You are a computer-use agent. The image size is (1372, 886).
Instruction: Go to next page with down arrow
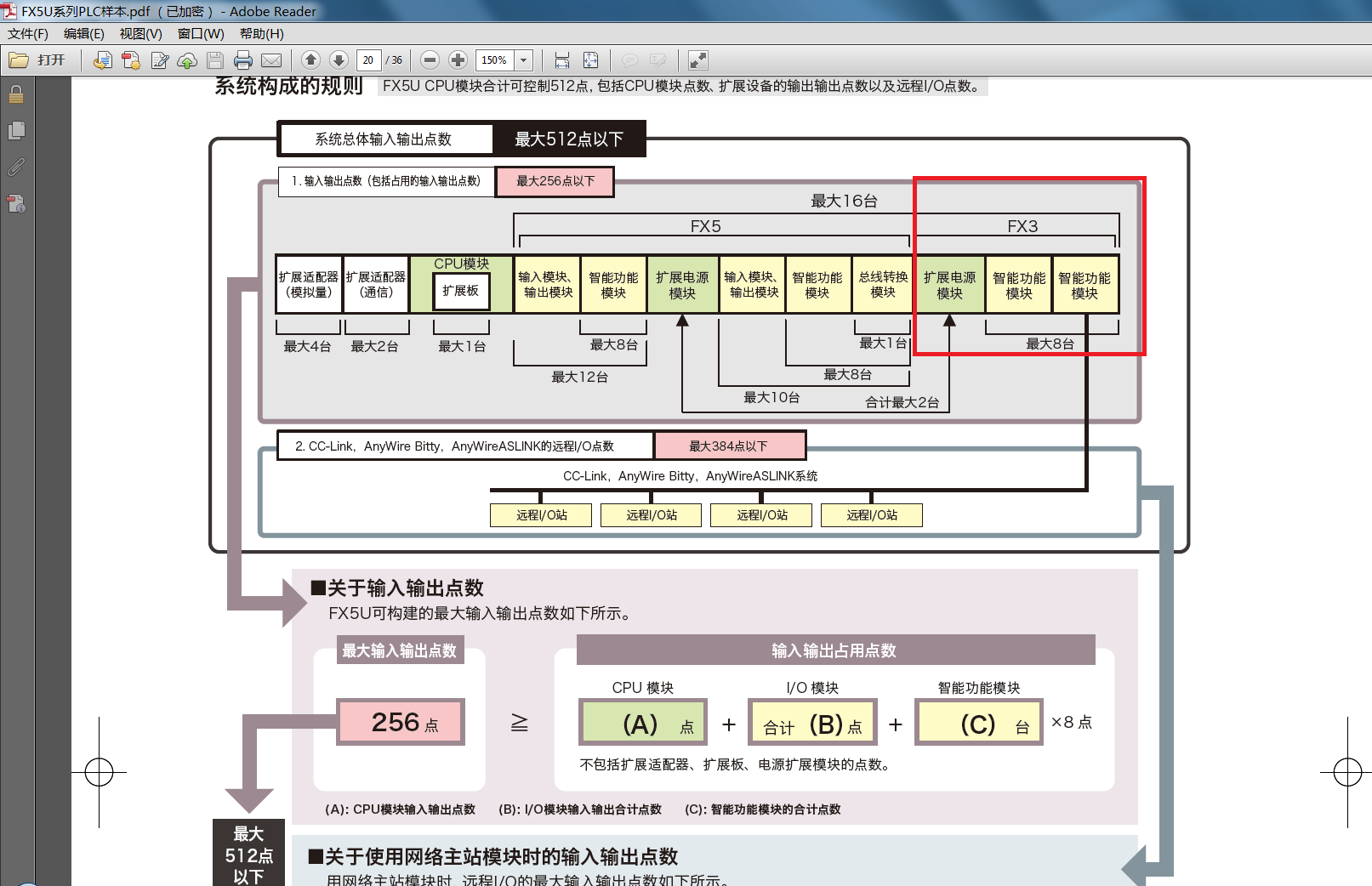point(339,60)
